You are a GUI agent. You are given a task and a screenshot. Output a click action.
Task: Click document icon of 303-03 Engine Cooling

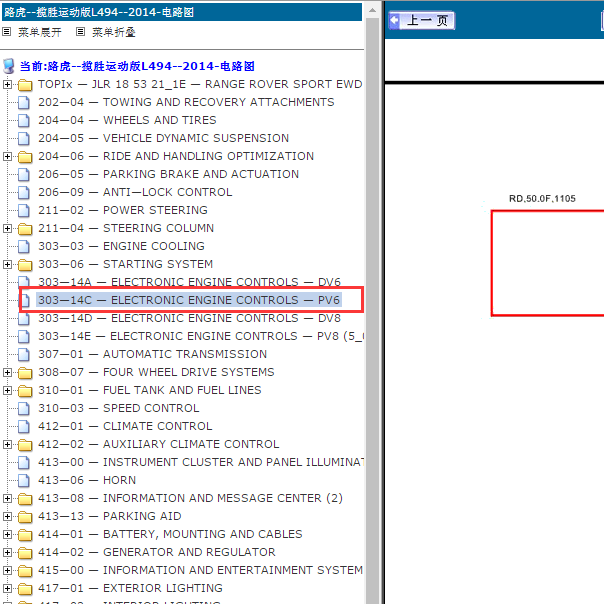(24, 247)
